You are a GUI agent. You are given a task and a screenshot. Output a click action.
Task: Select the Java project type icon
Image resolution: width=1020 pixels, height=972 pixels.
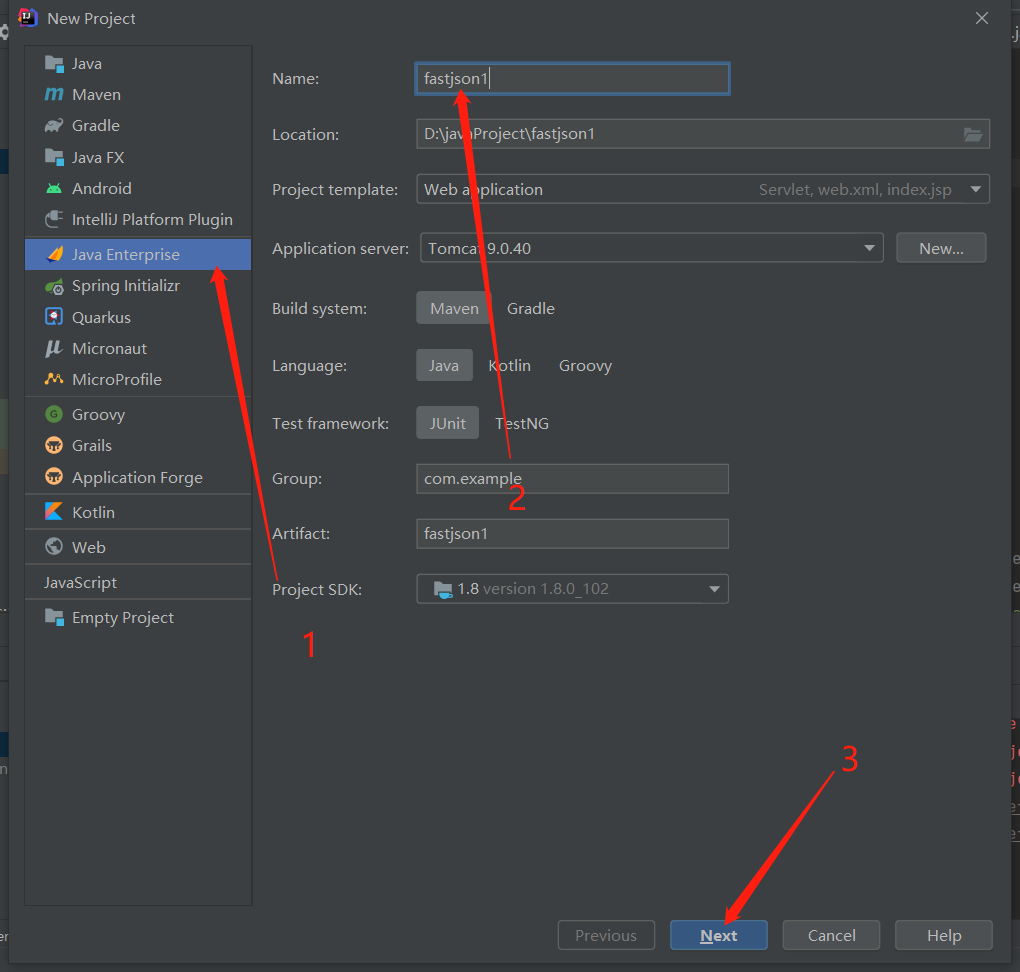54,64
